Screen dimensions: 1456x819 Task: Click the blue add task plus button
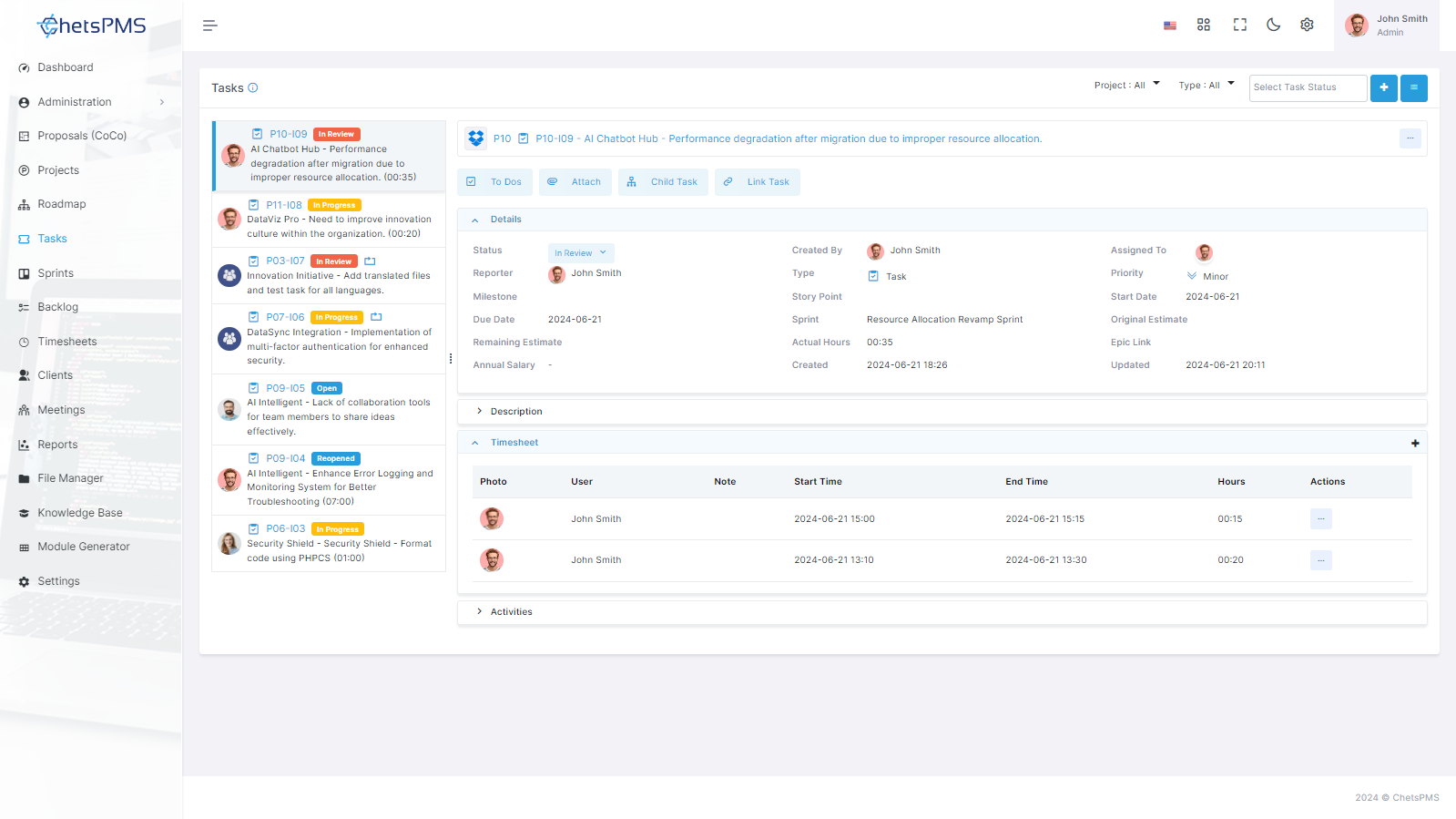(x=1383, y=87)
